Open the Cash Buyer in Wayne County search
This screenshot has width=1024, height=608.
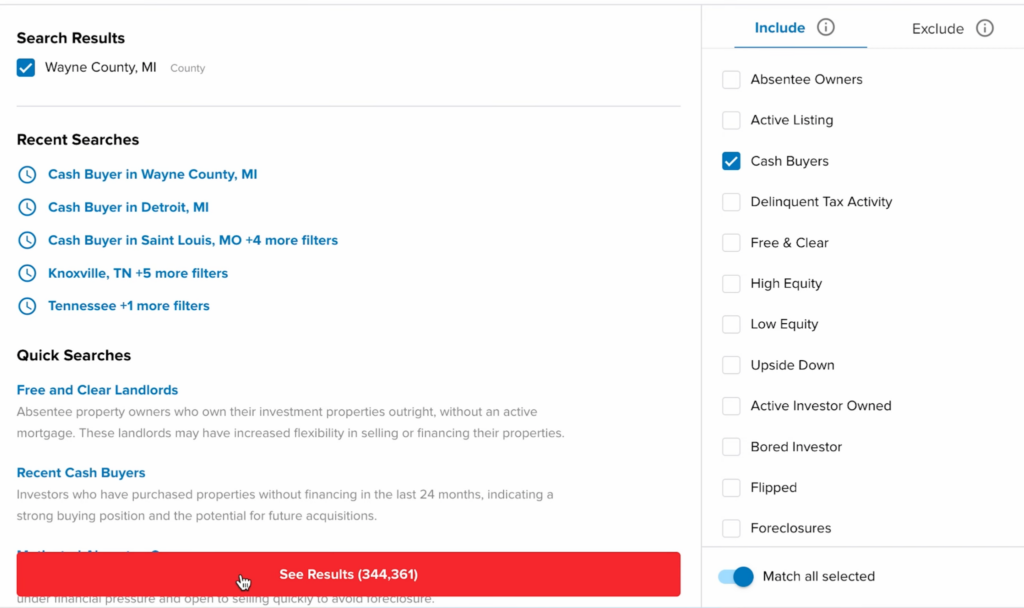tap(152, 174)
